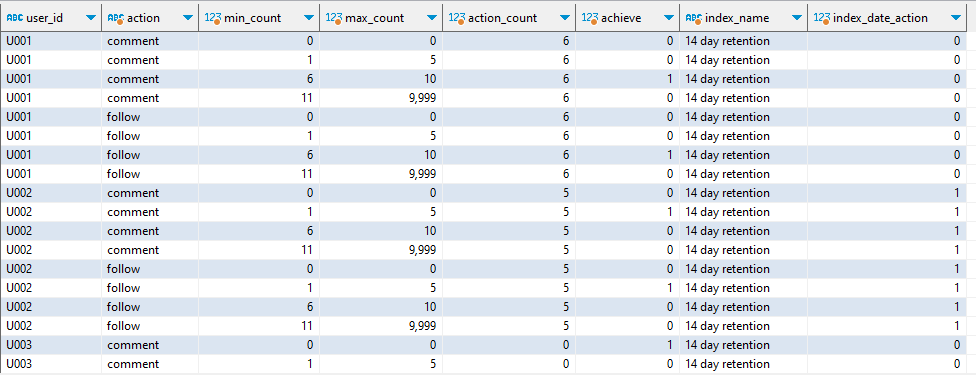The height and width of the screenshot is (375, 976).
Task: Select max_count 9,999 in U002 comment row
Action: (423, 250)
